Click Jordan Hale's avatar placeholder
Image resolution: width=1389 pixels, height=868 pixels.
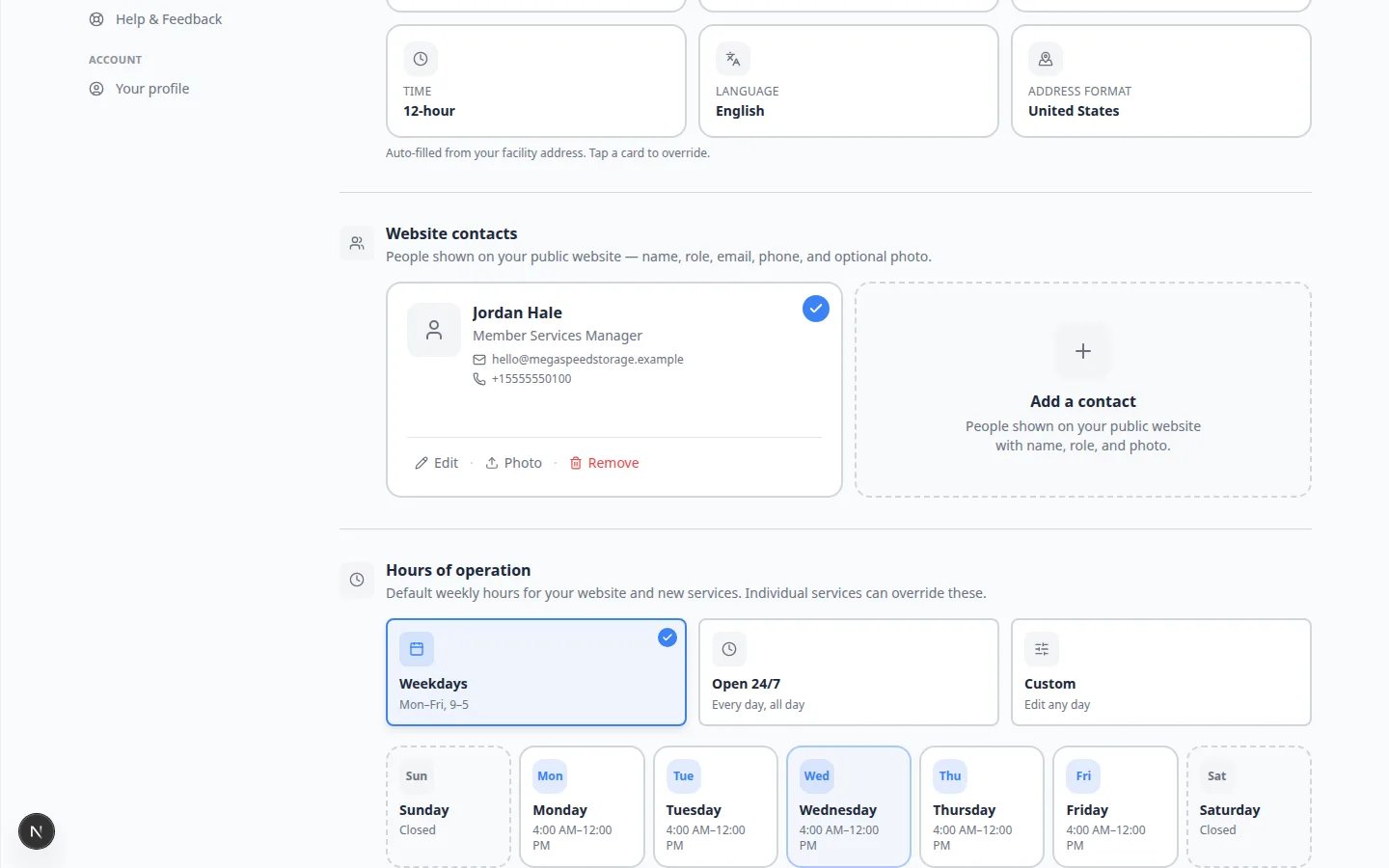pyautogui.click(x=434, y=330)
